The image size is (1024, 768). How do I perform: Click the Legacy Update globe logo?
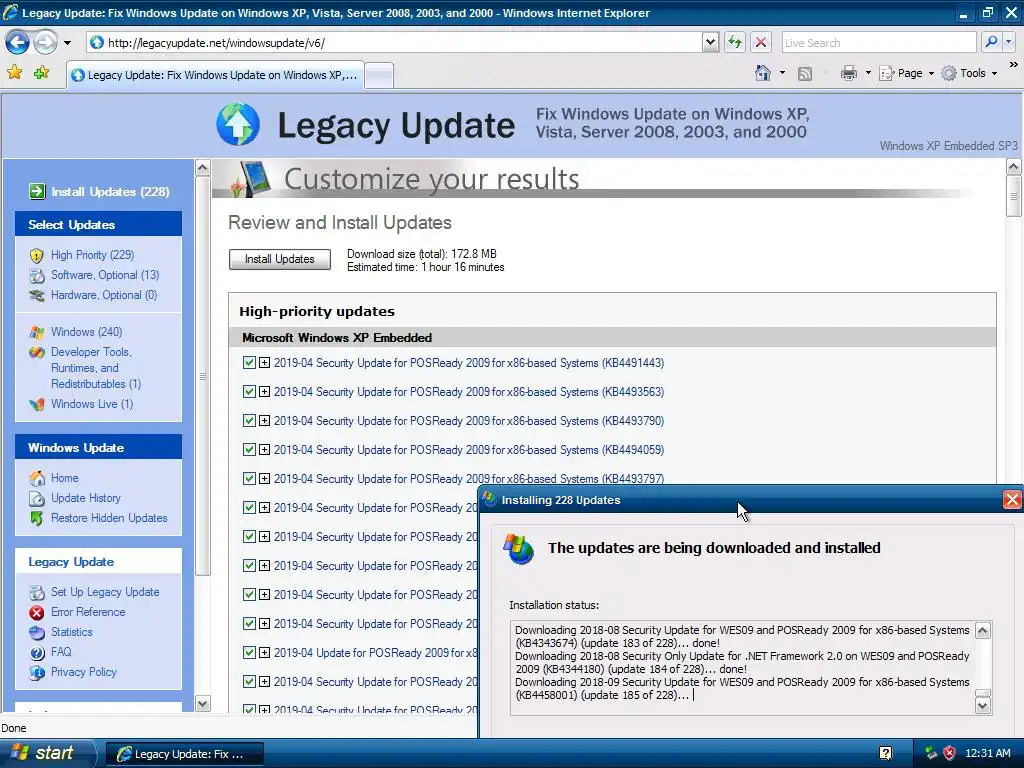[x=238, y=124]
